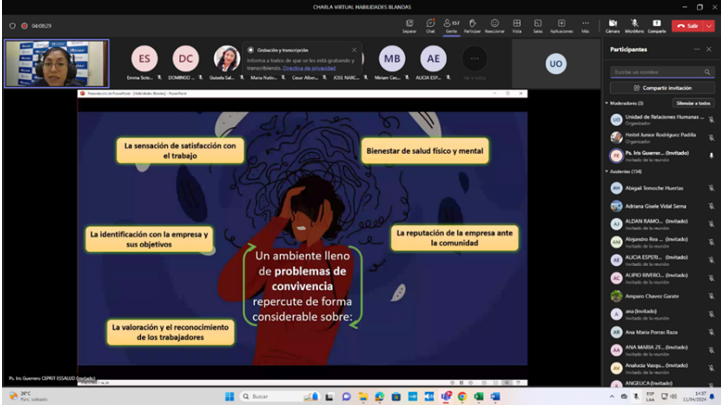
Task: Toggle the Gente participants panel
Action: click(x=451, y=26)
